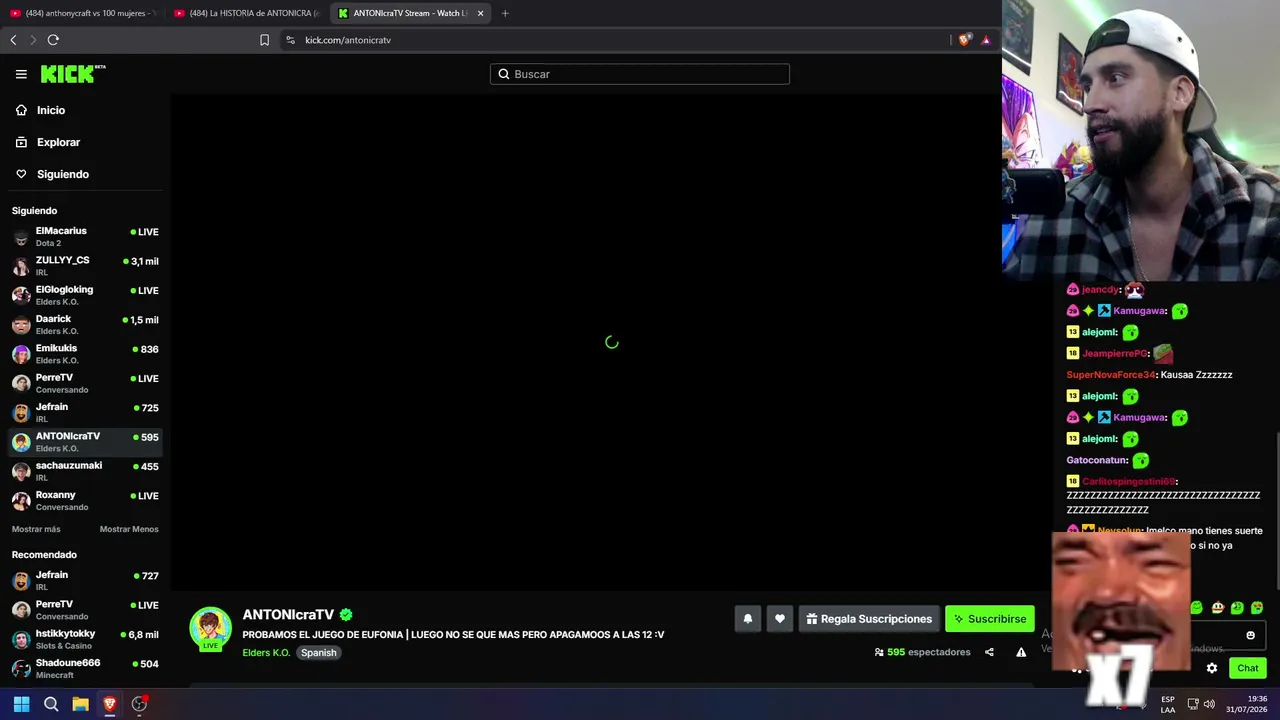Click the 595 espectadores viewer count
The height and width of the screenshot is (720, 1280).
click(x=922, y=652)
